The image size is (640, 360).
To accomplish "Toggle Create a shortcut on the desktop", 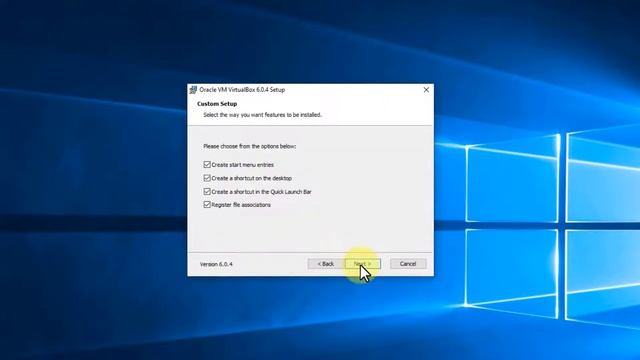I will [207, 178].
